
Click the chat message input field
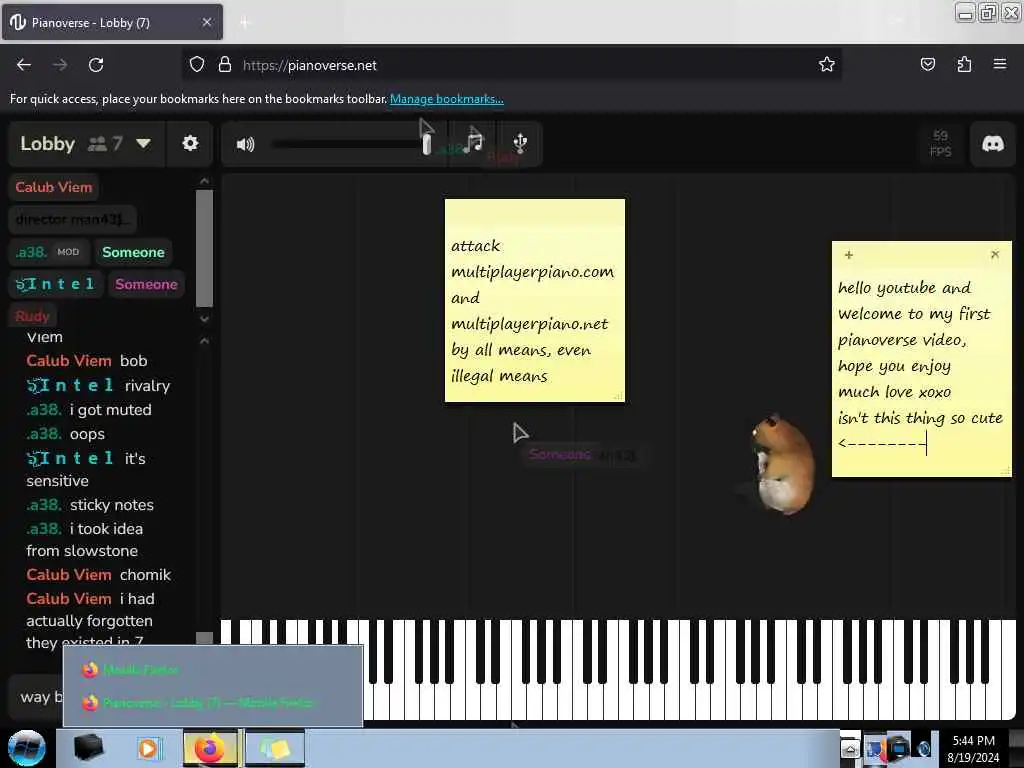(x=38, y=697)
